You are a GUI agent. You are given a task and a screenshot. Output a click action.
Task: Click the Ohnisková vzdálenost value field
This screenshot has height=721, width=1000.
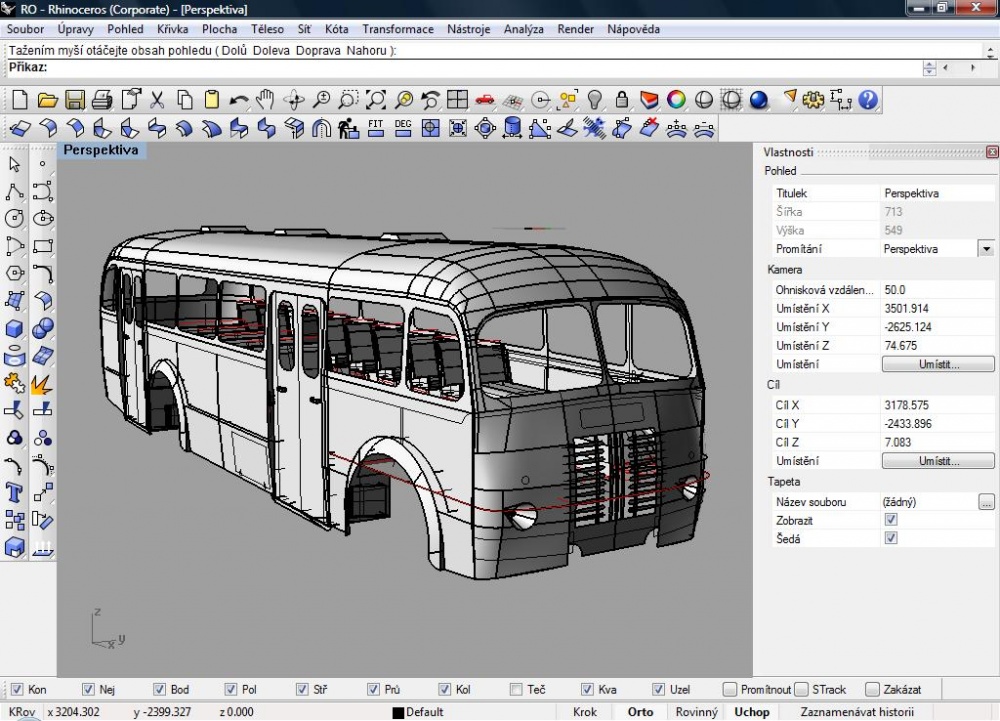click(937, 289)
